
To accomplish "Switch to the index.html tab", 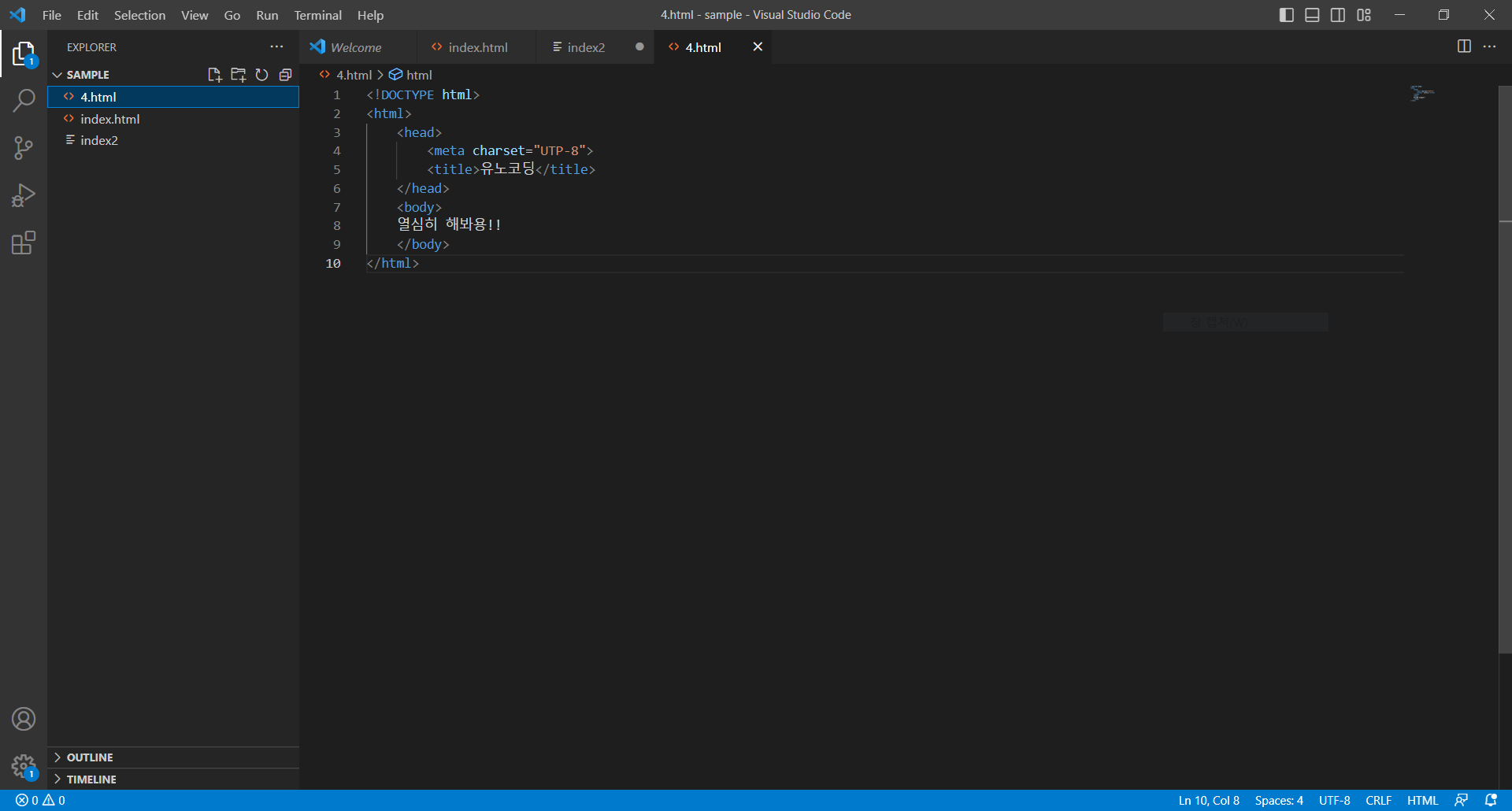I will tap(476, 47).
